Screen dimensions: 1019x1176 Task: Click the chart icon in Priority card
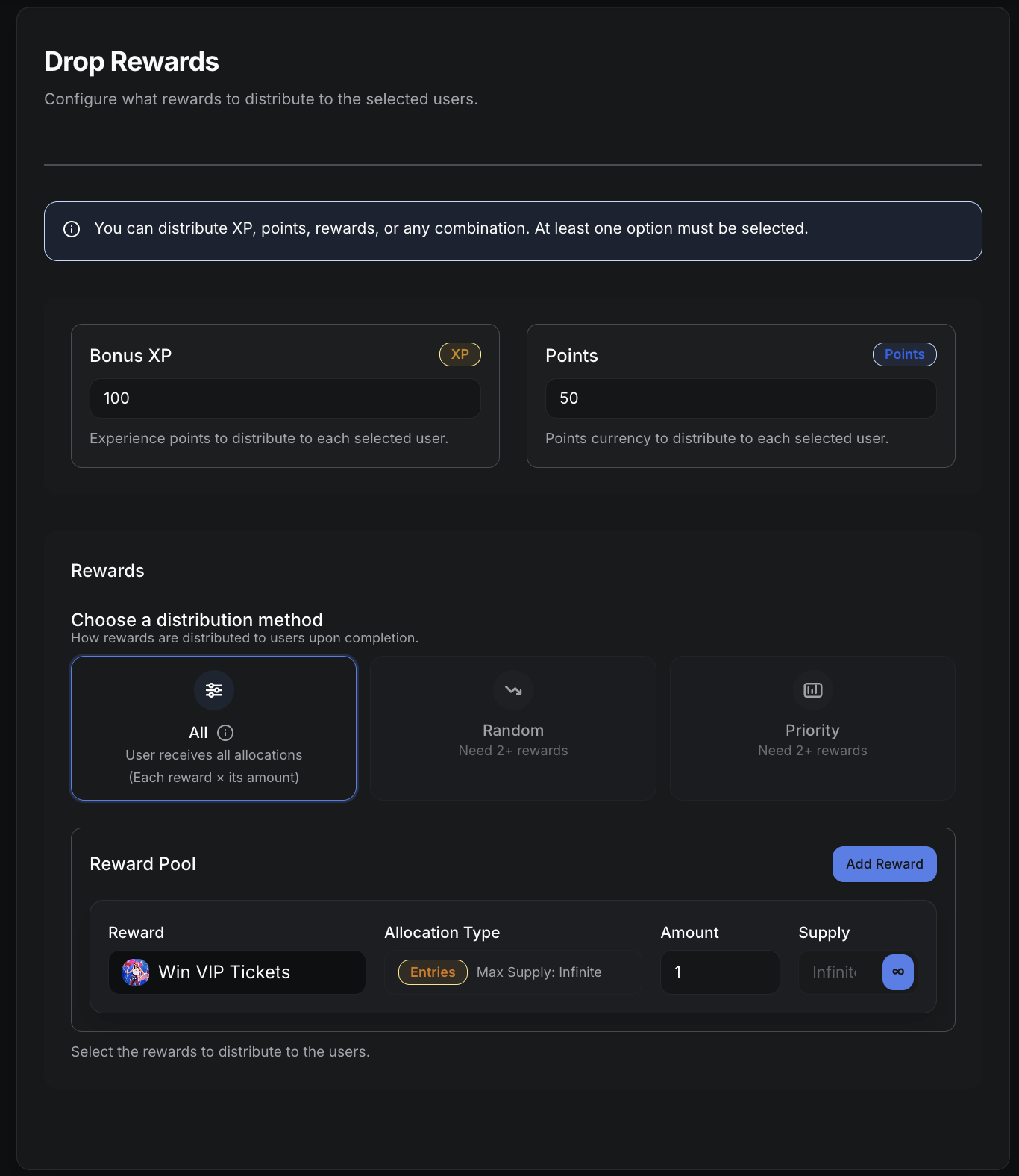[x=812, y=690]
